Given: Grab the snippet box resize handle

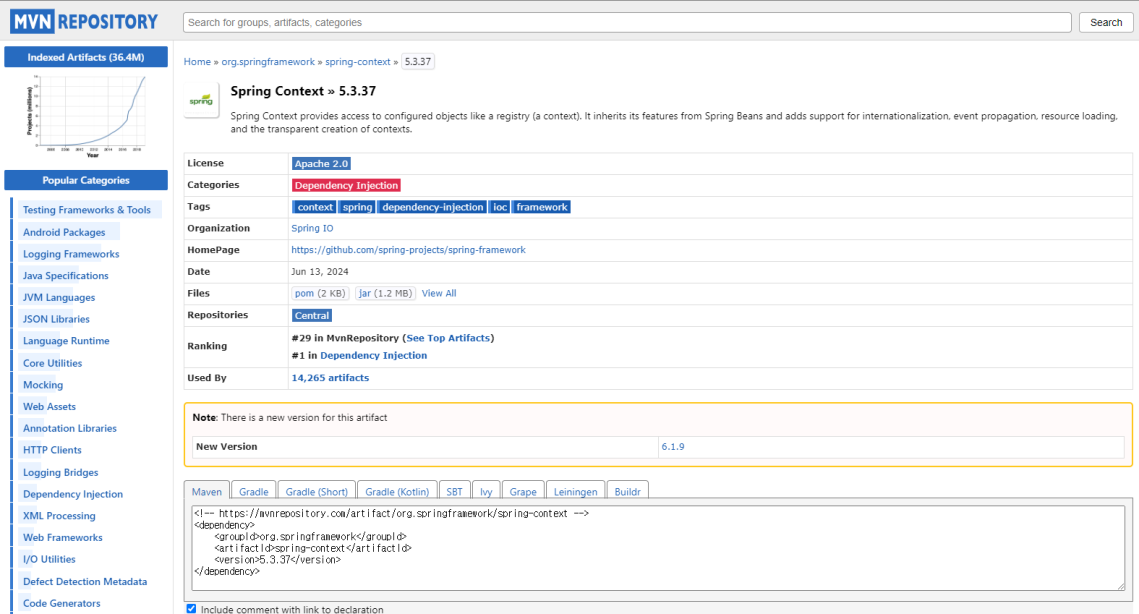Looking at the screenshot, I should (x=1121, y=586).
